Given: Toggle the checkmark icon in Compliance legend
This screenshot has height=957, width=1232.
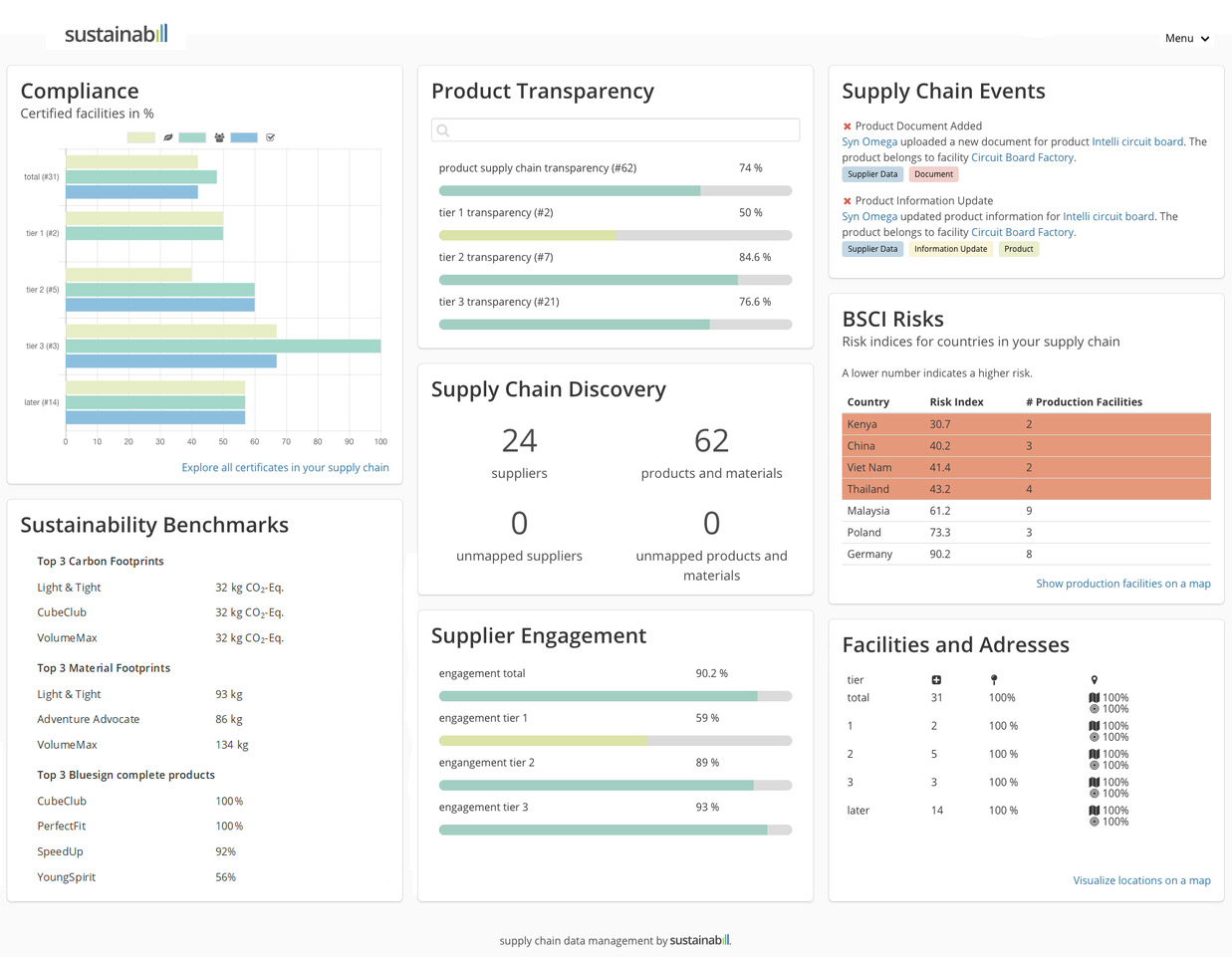Looking at the screenshot, I should (270, 137).
